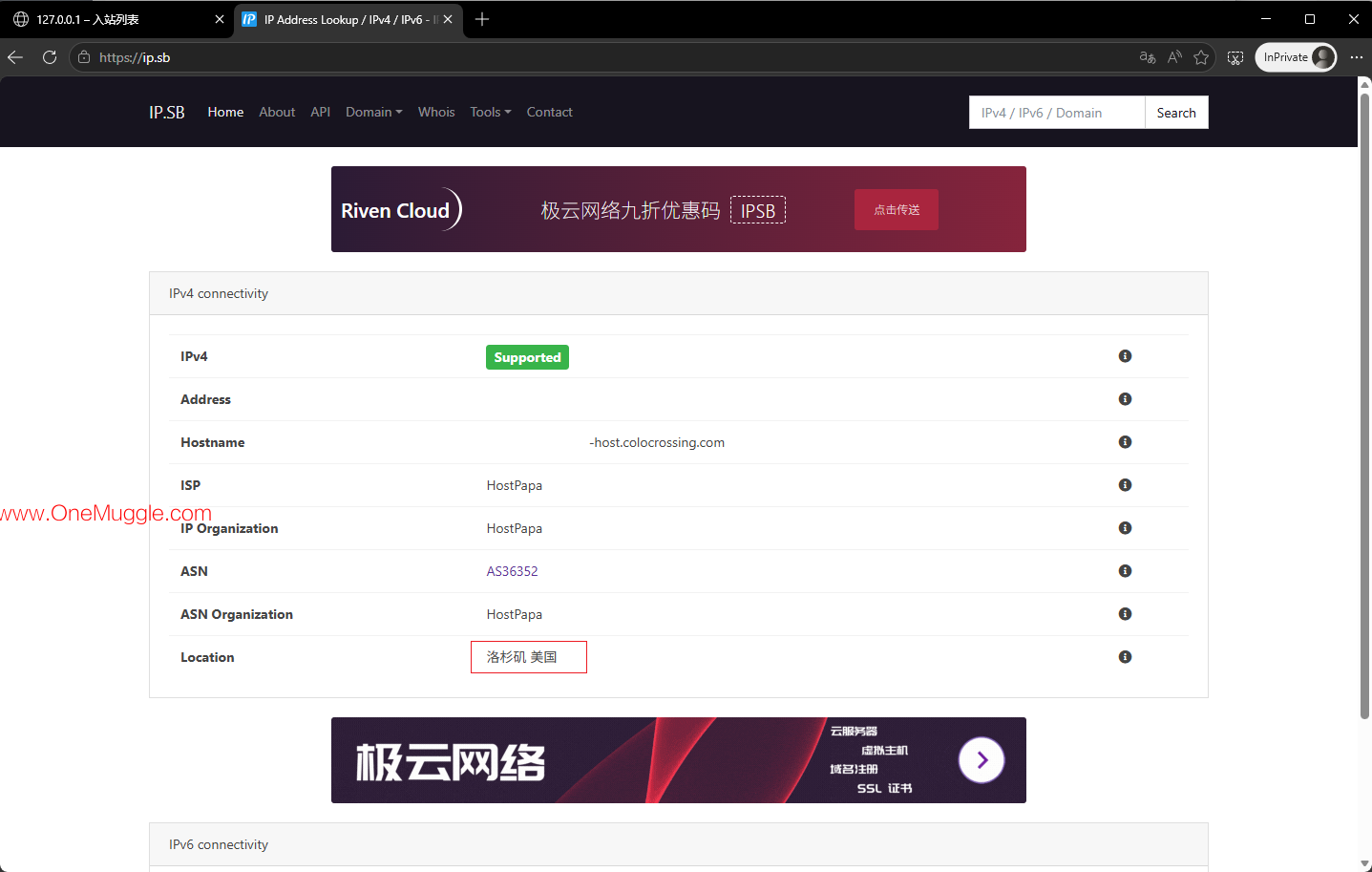This screenshot has width=1372, height=872.
Task: Show info icon for IP Organization row
Action: (x=1125, y=528)
